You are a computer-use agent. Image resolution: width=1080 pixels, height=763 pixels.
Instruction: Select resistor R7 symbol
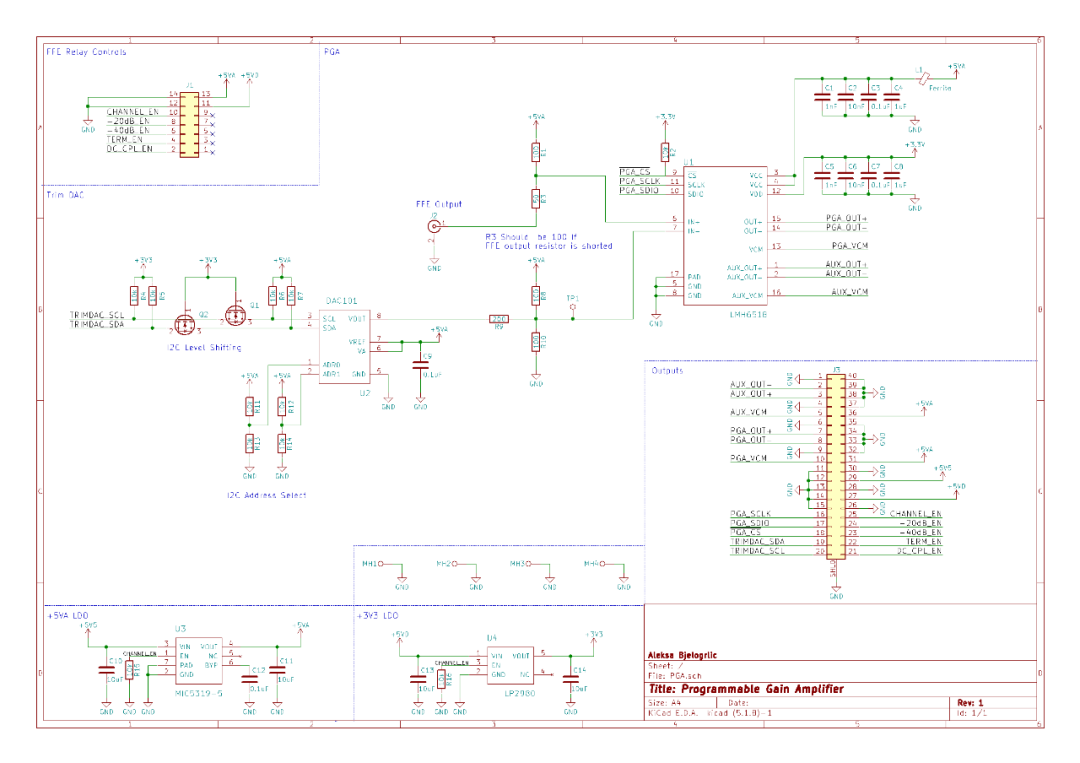[x=291, y=296]
